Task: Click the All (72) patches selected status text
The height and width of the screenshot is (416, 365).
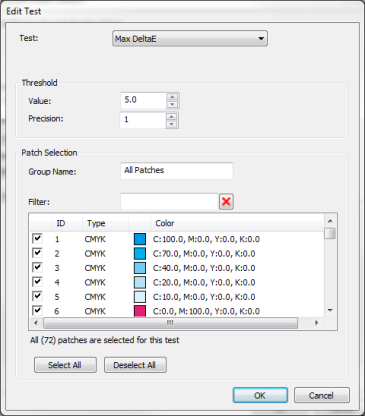Action: (105, 340)
